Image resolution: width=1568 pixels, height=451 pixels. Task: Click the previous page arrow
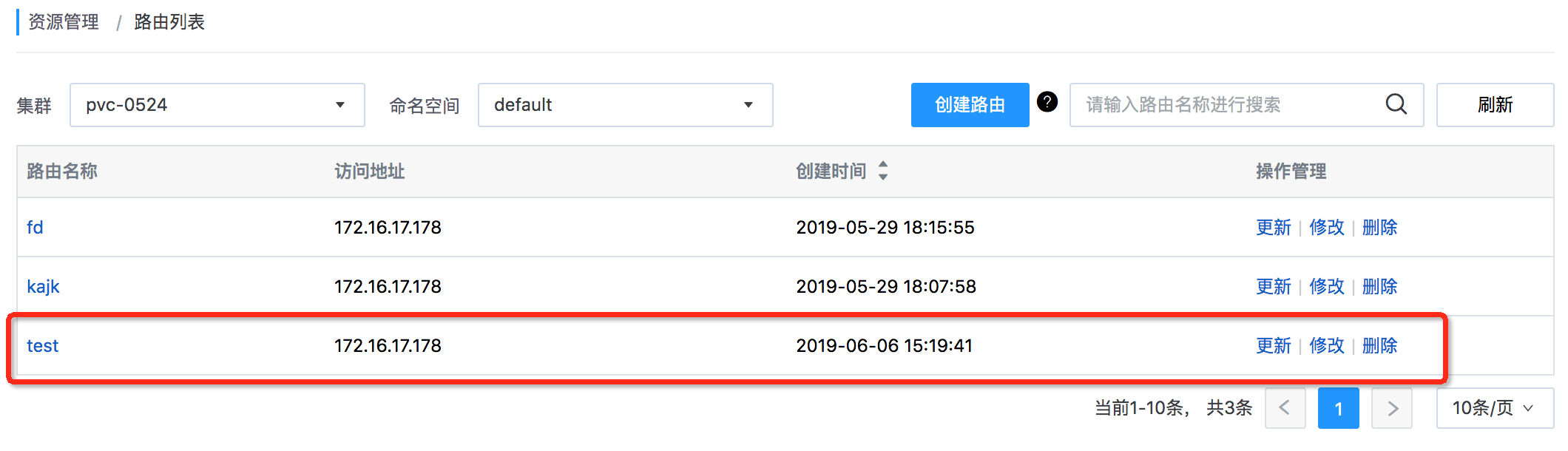1285,408
